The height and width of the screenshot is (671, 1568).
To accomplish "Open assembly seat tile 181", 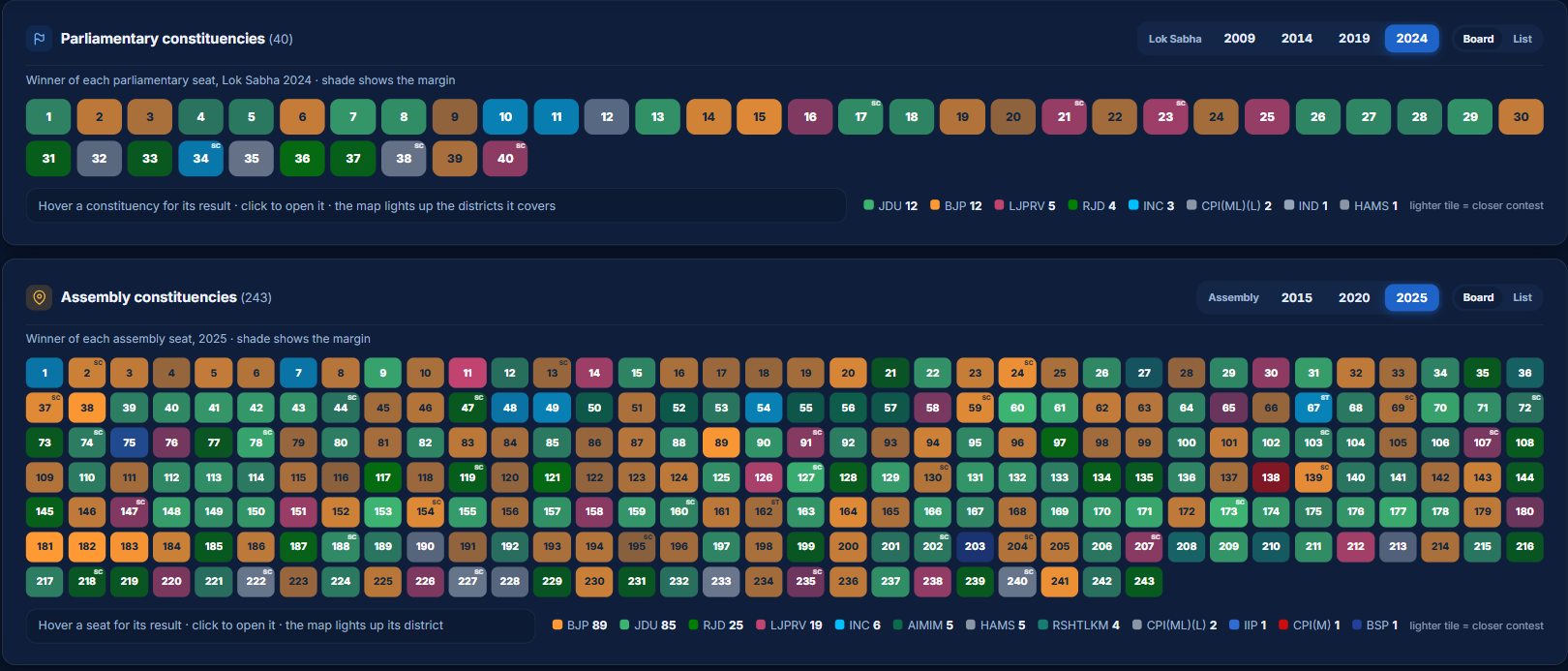I will (45, 547).
